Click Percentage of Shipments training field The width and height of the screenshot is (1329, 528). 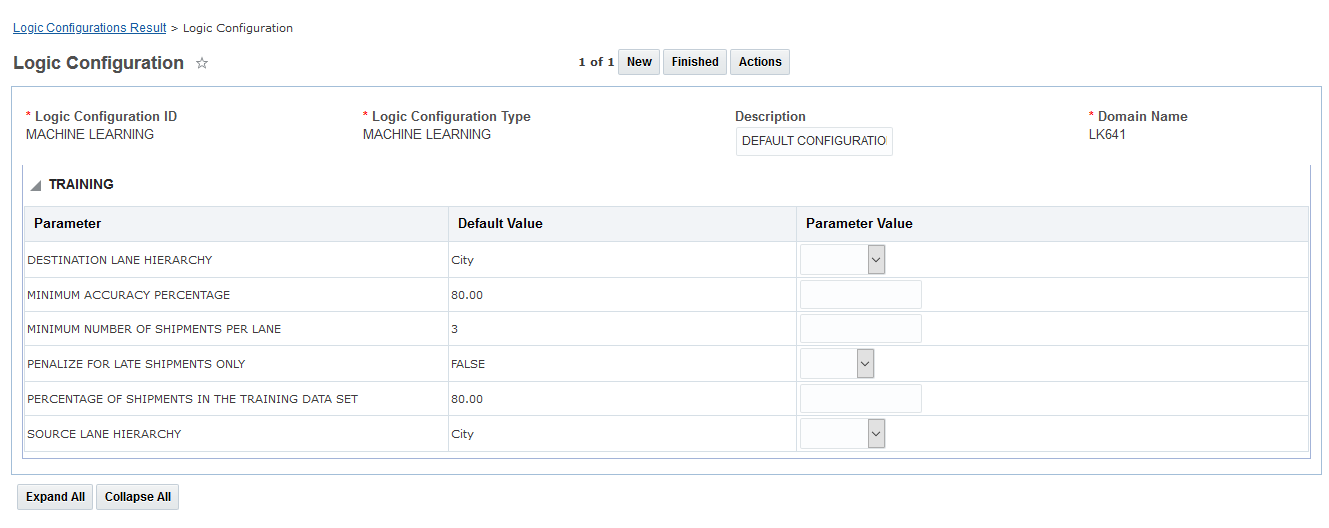point(860,399)
